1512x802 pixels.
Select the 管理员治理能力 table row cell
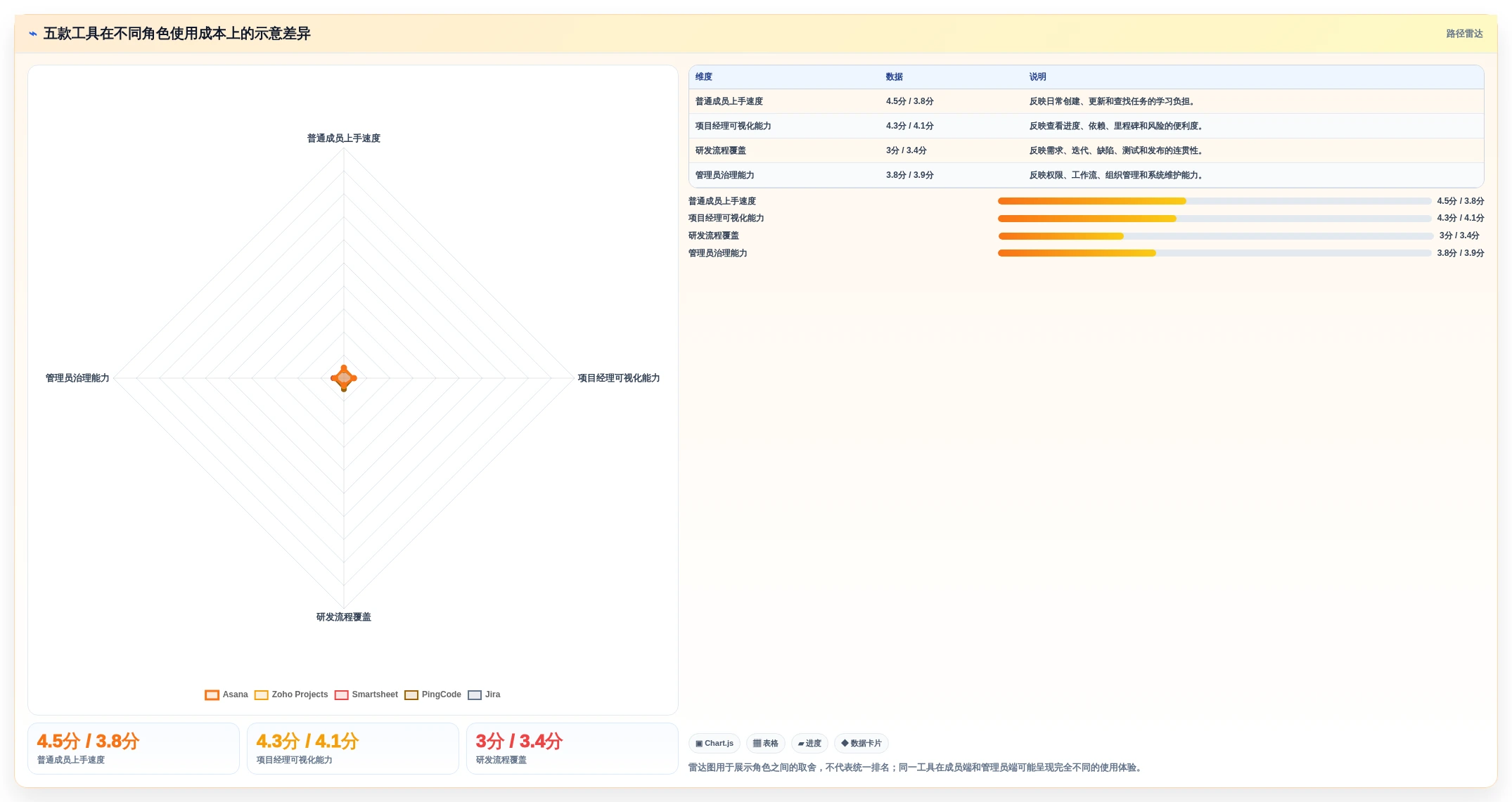coord(725,176)
